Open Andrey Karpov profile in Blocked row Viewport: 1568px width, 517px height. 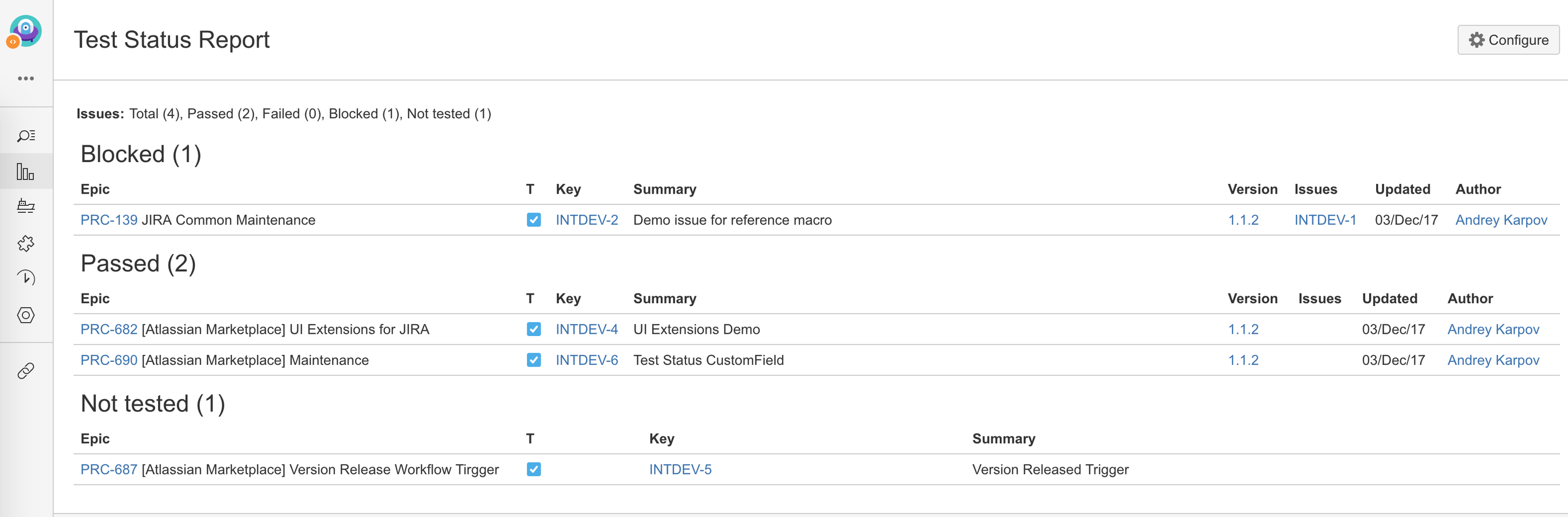click(x=1501, y=220)
